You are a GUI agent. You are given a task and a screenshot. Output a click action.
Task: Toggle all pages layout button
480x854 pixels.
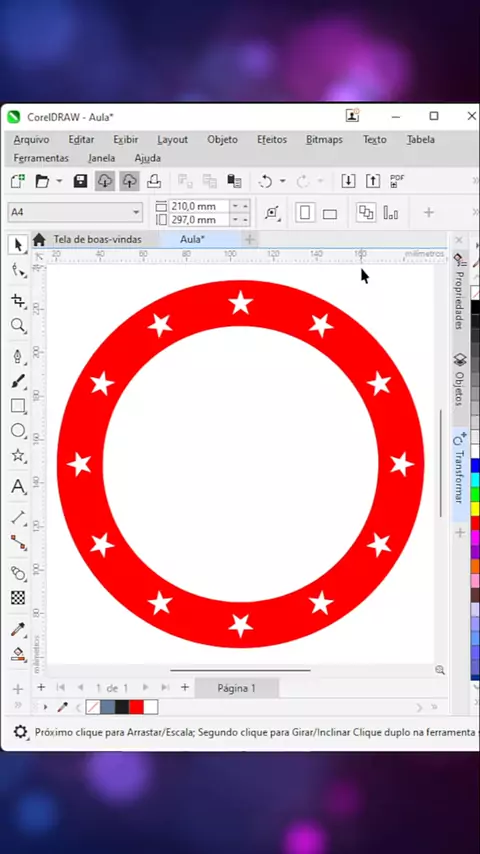coord(366,212)
